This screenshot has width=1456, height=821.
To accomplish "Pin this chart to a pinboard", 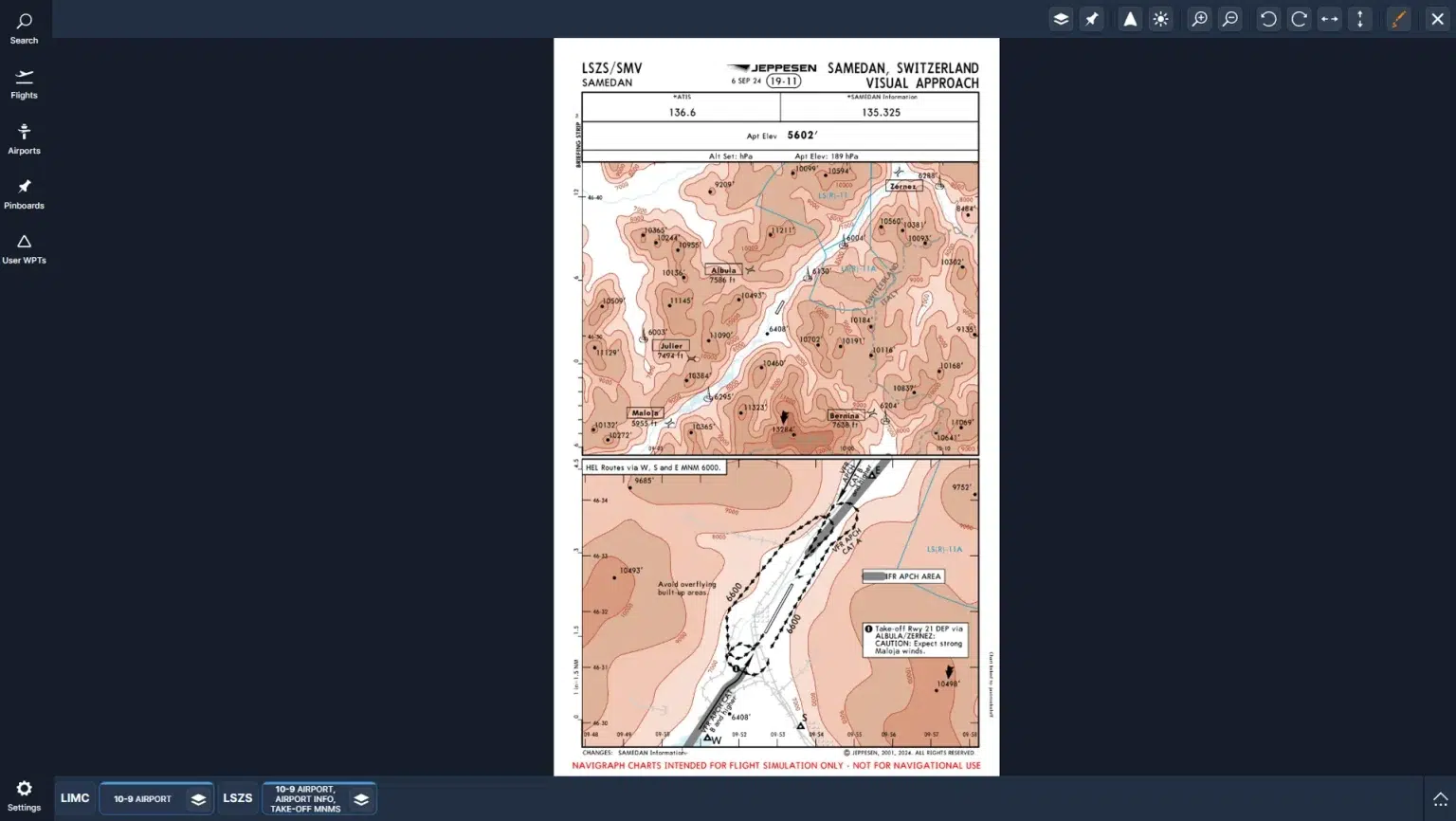I will pos(1092,19).
